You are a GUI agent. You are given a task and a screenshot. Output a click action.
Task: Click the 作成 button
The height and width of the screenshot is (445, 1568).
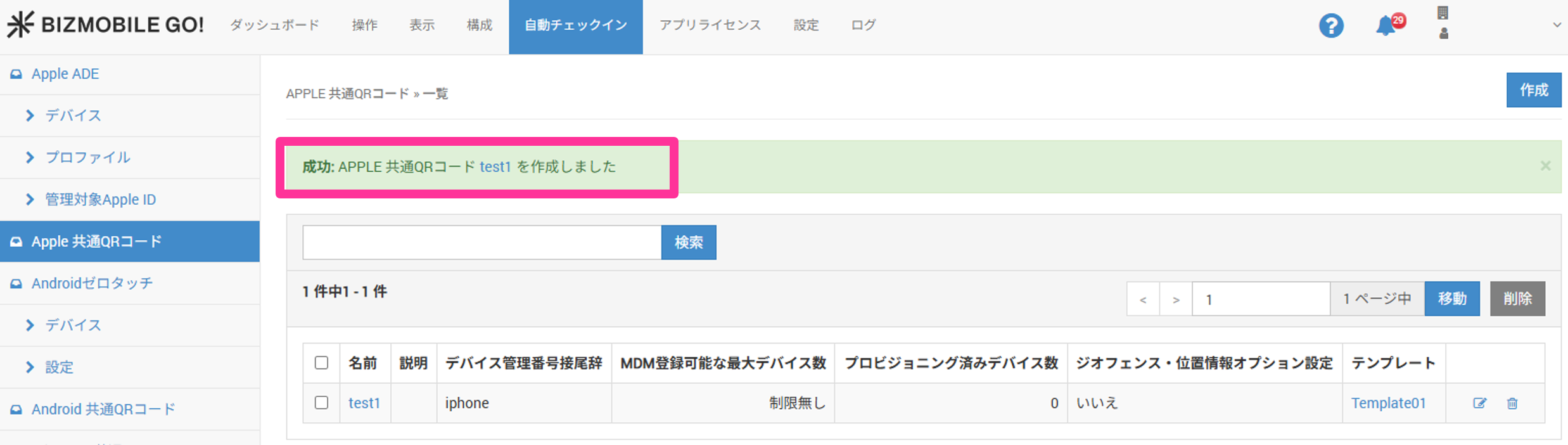coord(1533,90)
